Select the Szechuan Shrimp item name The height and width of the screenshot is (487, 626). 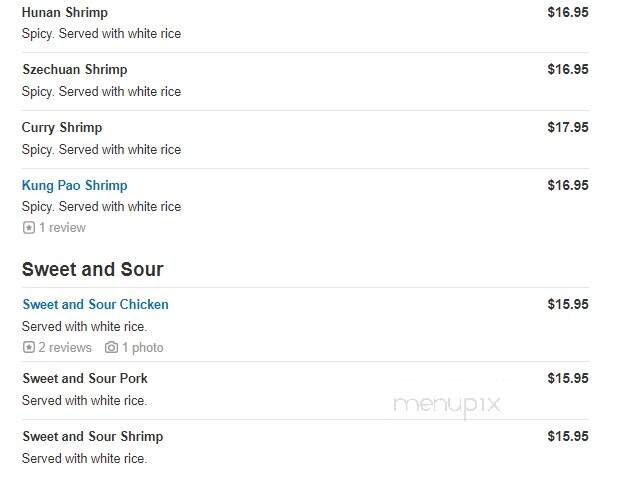pos(74,70)
